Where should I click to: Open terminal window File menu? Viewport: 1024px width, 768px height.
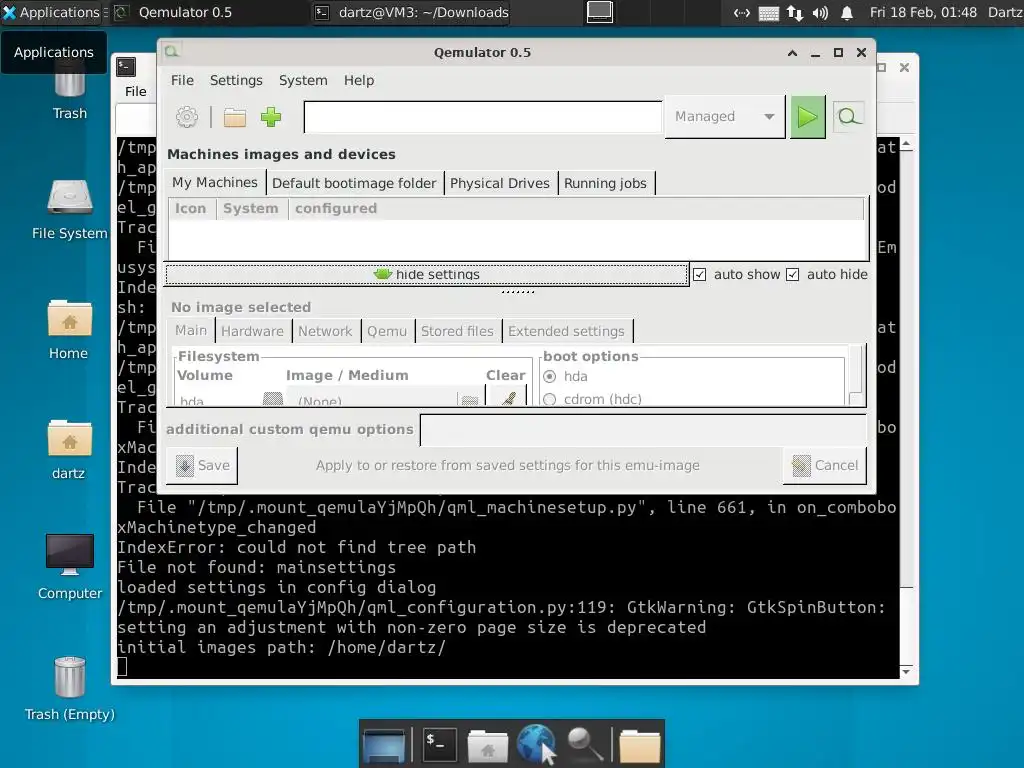[x=135, y=91]
